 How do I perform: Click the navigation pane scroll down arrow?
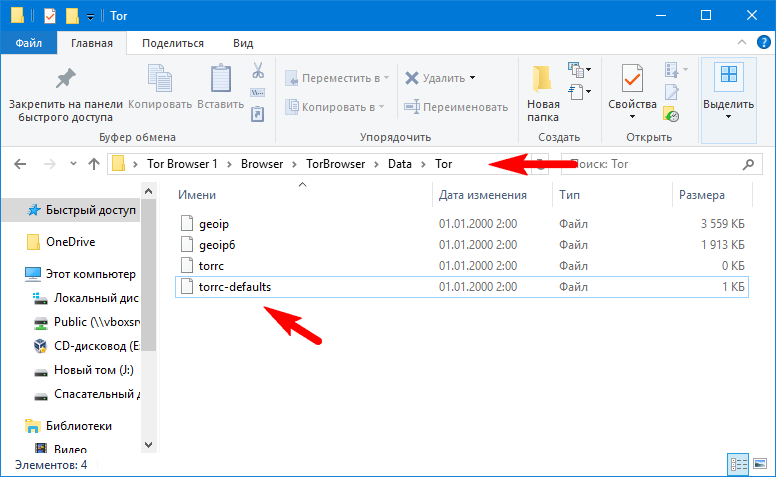pos(148,445)
